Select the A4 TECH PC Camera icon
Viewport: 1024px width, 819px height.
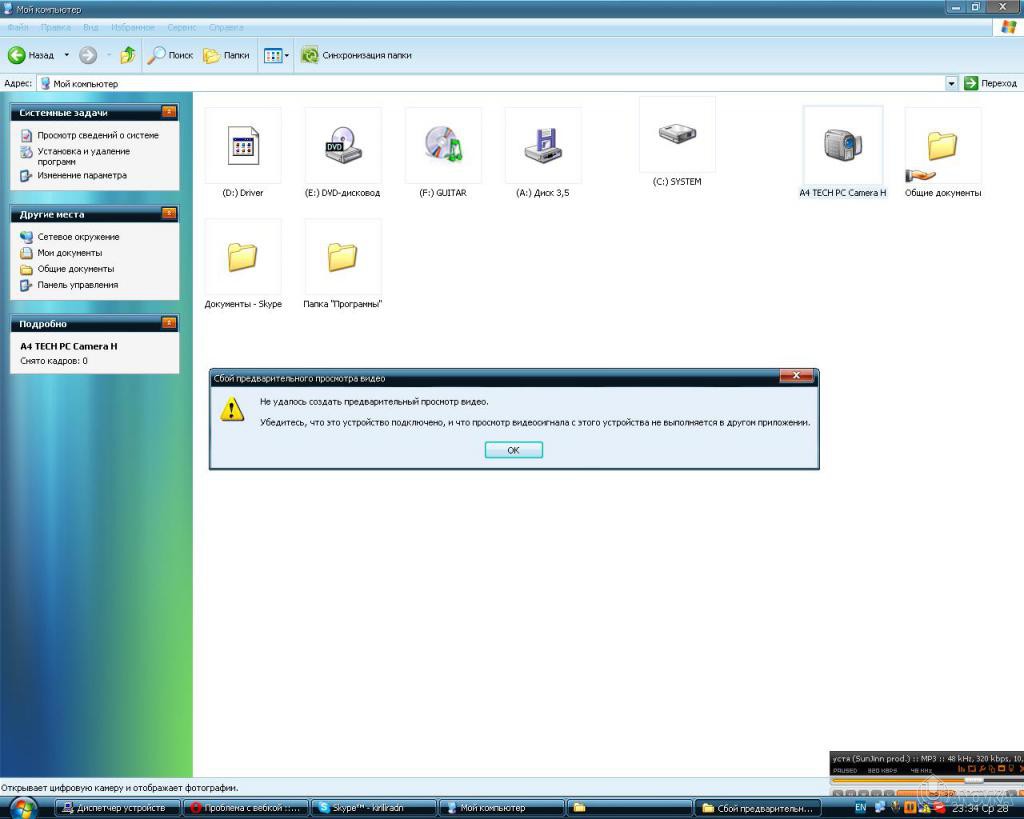[x=843, y=146]
